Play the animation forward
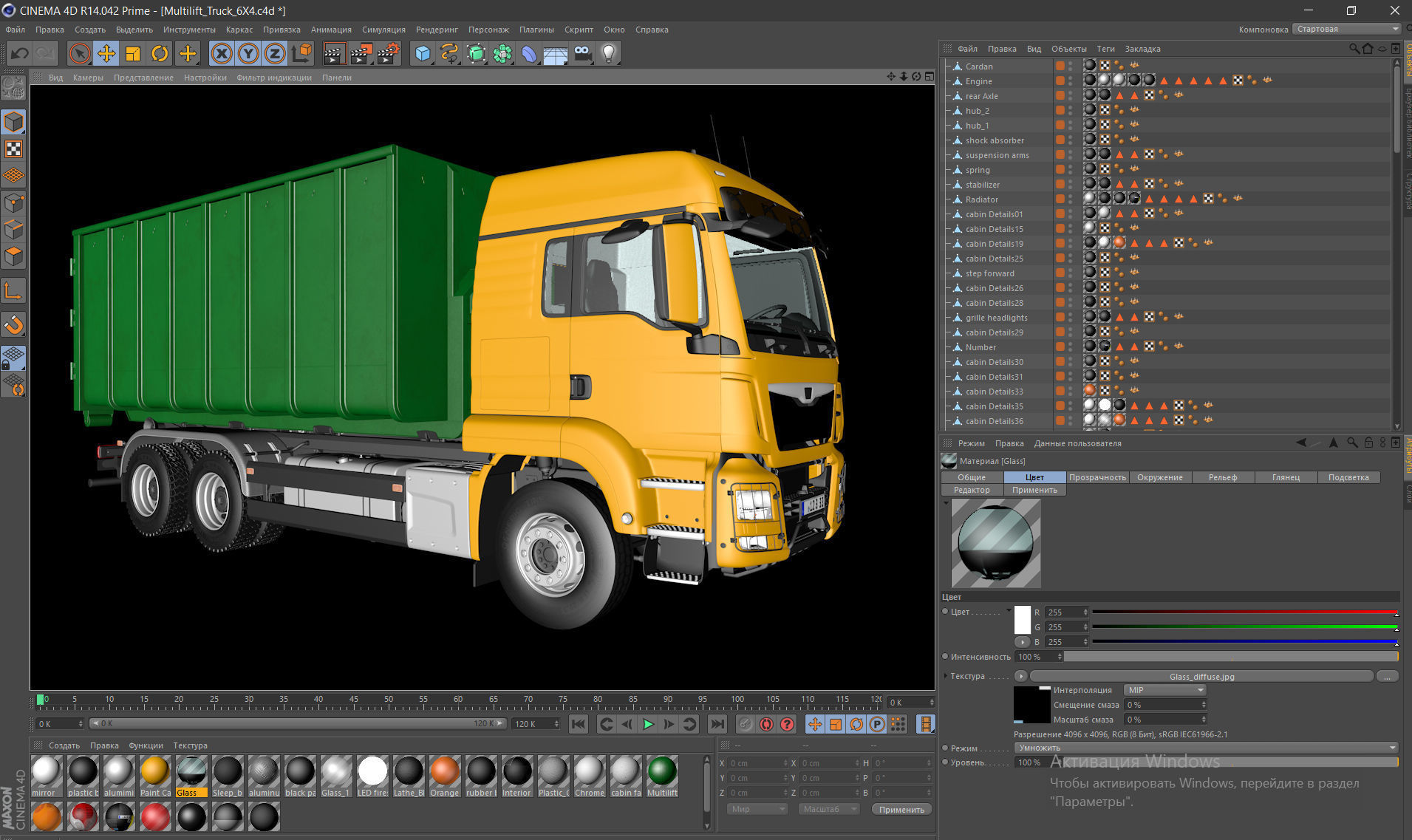 [x=648, y=724]
